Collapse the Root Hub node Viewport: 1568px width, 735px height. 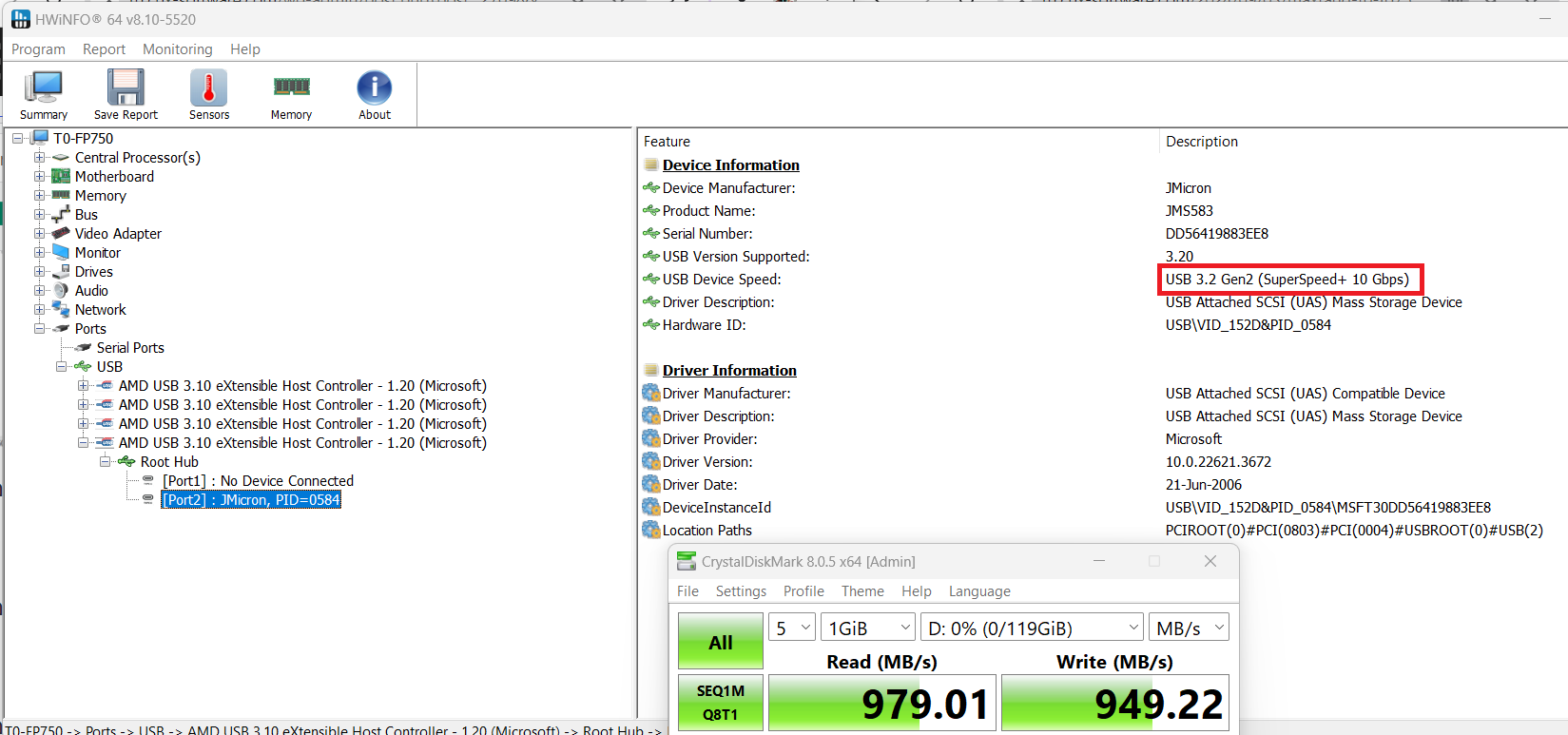point(105,461)
